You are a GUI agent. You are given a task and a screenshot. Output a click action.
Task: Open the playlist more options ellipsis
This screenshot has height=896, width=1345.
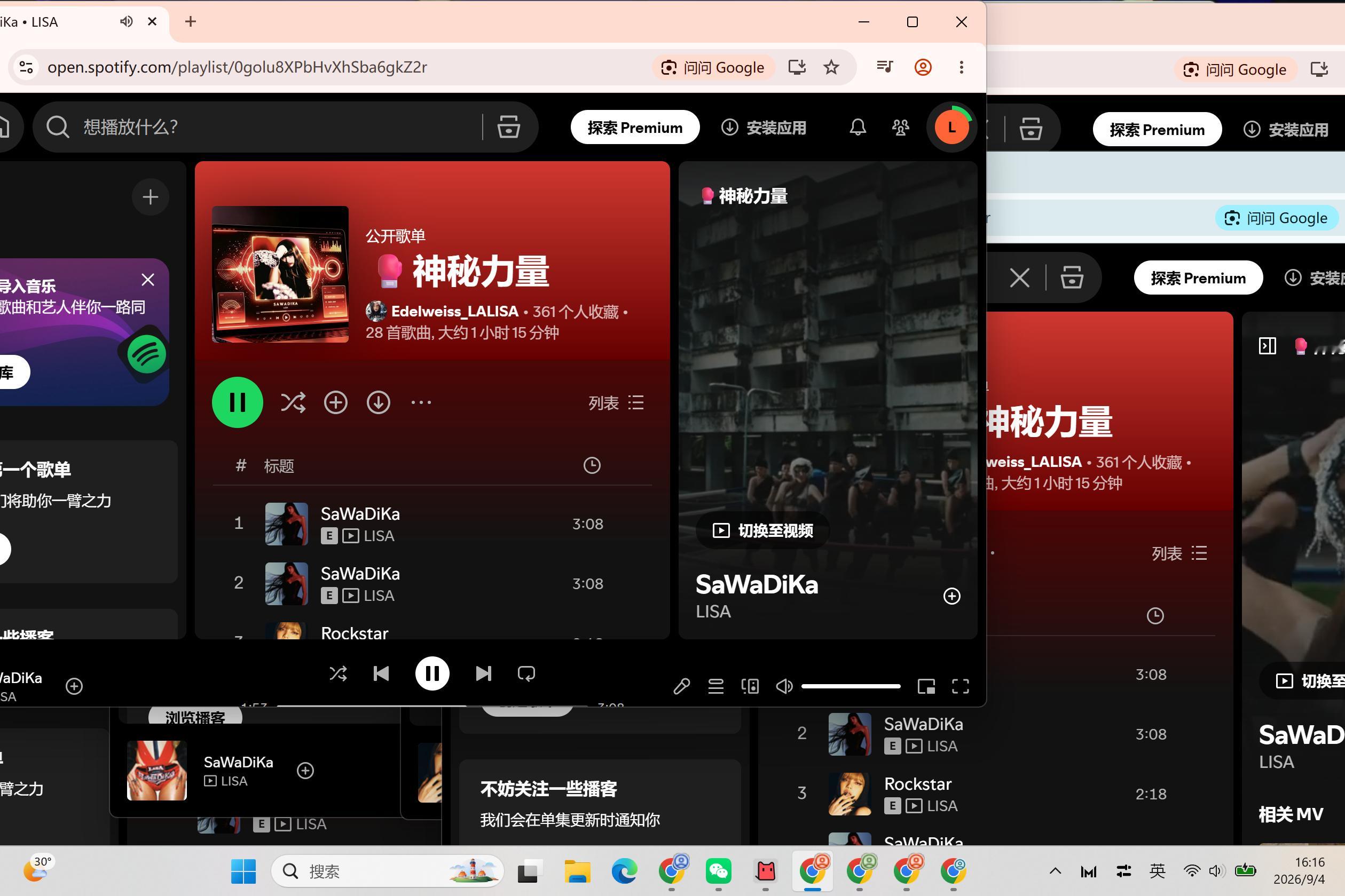(421, 403)
